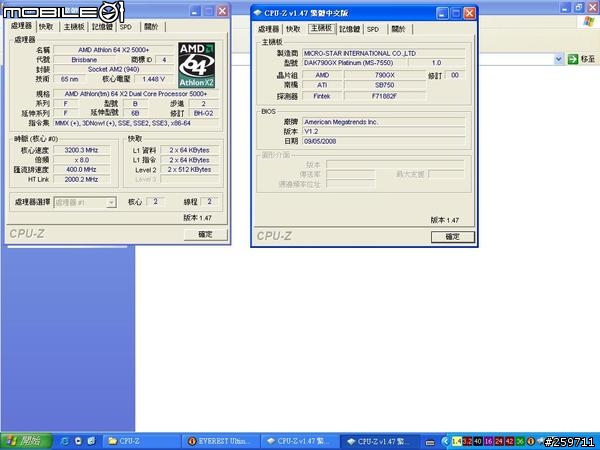This screenshot has width=600, height=450.
Task: Select 主機板 tab in right CPU-Z window
Action: [x=322, y=29]
